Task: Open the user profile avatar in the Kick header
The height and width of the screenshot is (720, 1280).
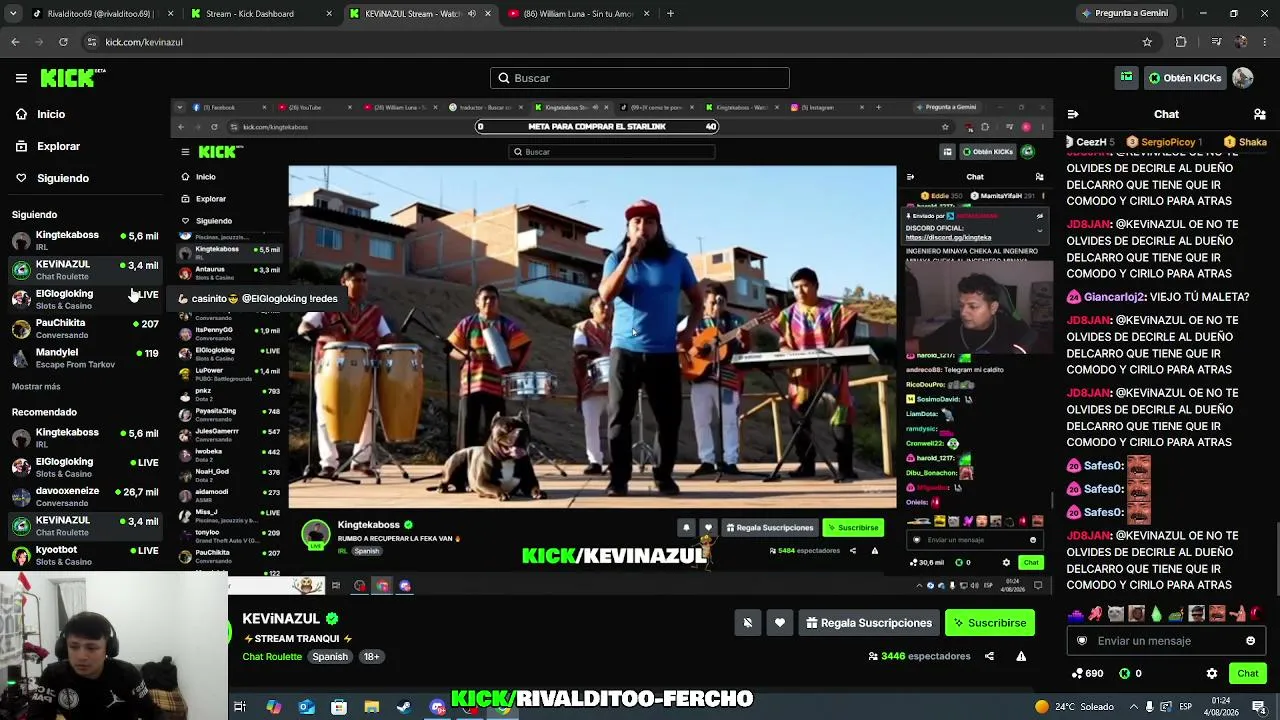Action: (1243, 78)
